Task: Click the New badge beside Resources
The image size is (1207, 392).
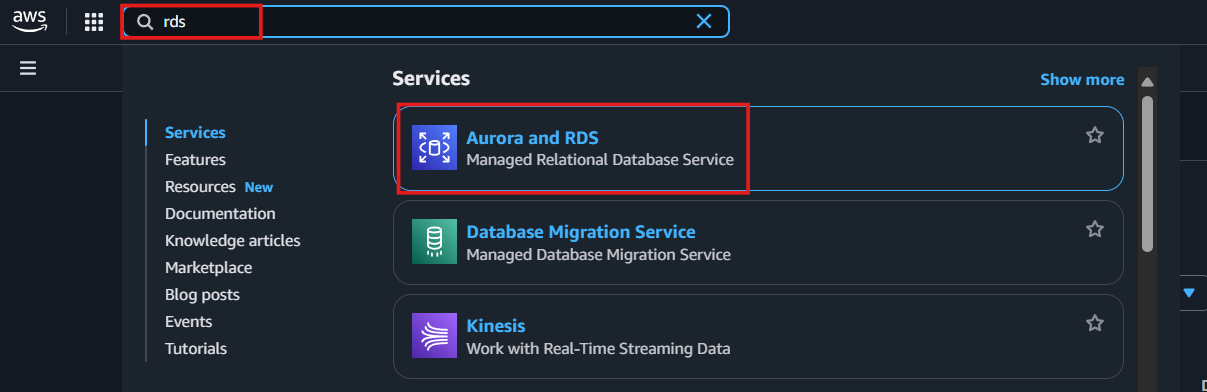Action: pyautogui.click(x=259, y=187)
